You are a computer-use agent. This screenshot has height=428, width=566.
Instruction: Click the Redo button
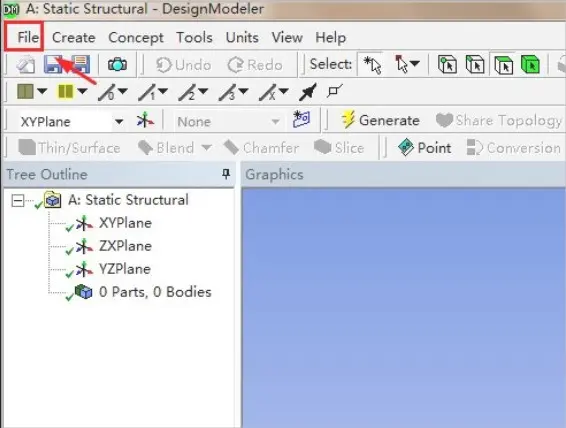click(255, 65)
